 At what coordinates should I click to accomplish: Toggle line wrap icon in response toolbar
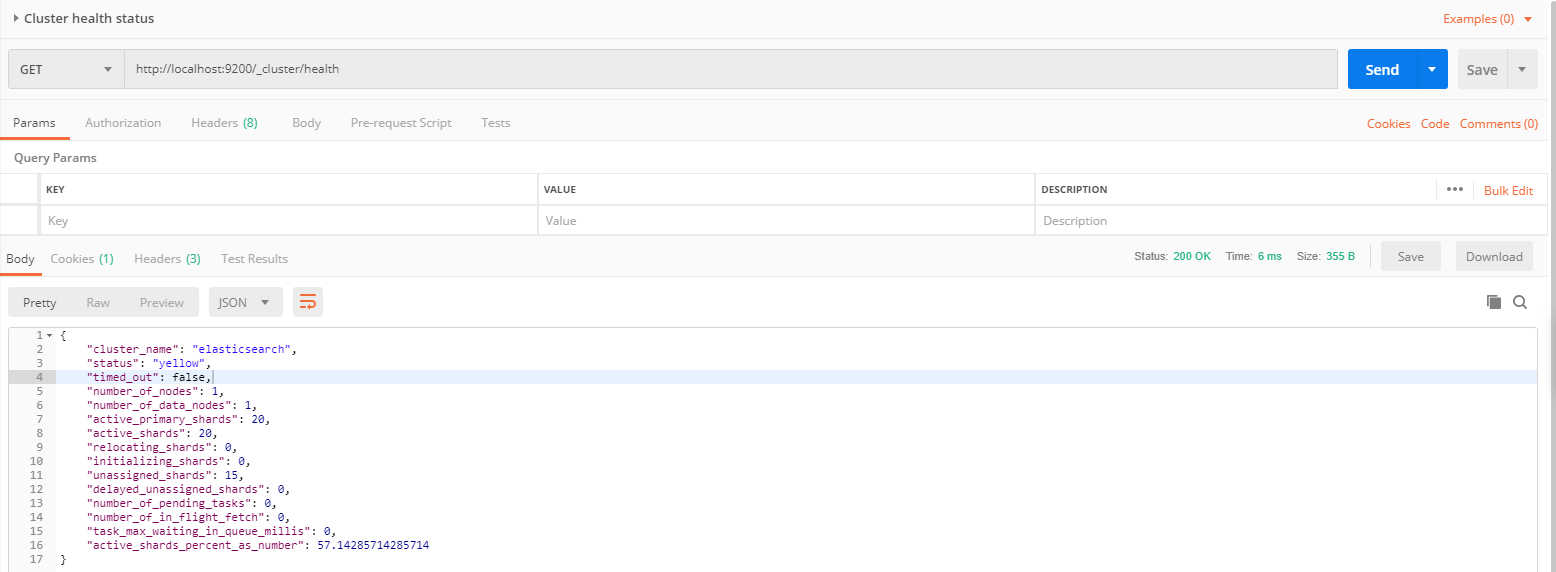(x=308, y=302)
